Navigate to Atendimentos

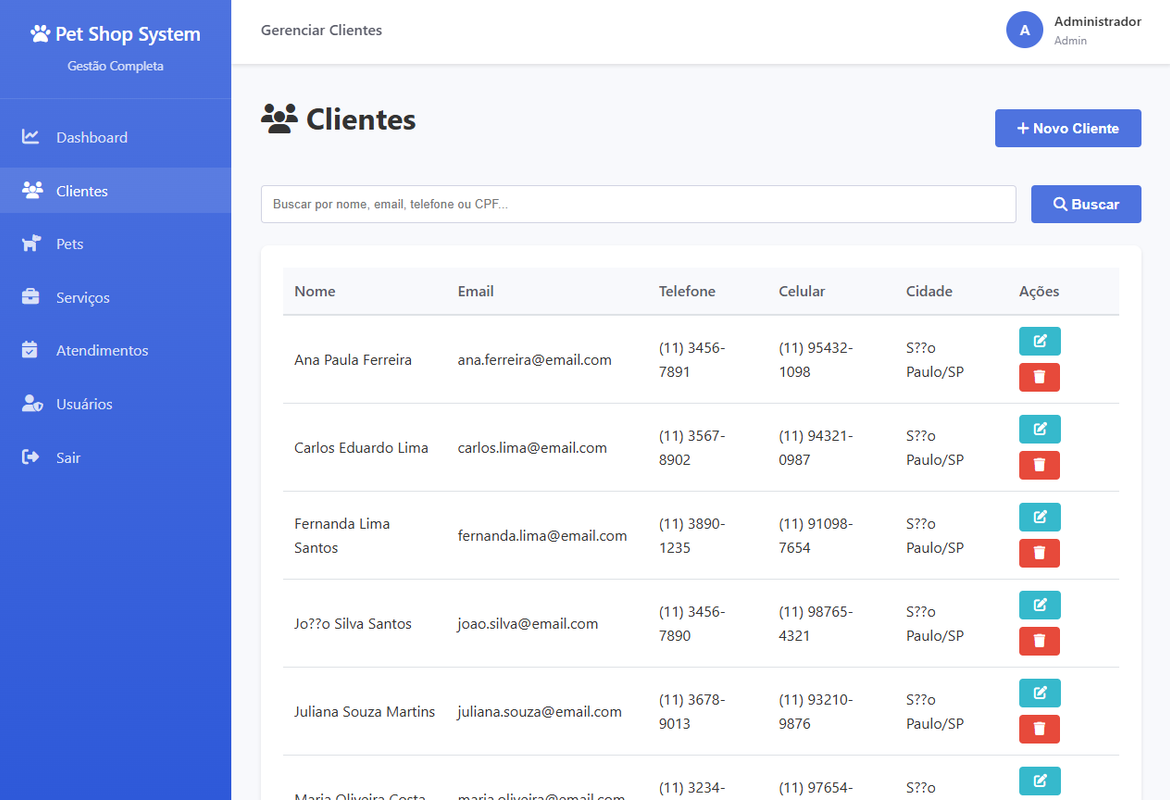click(116, 351)
